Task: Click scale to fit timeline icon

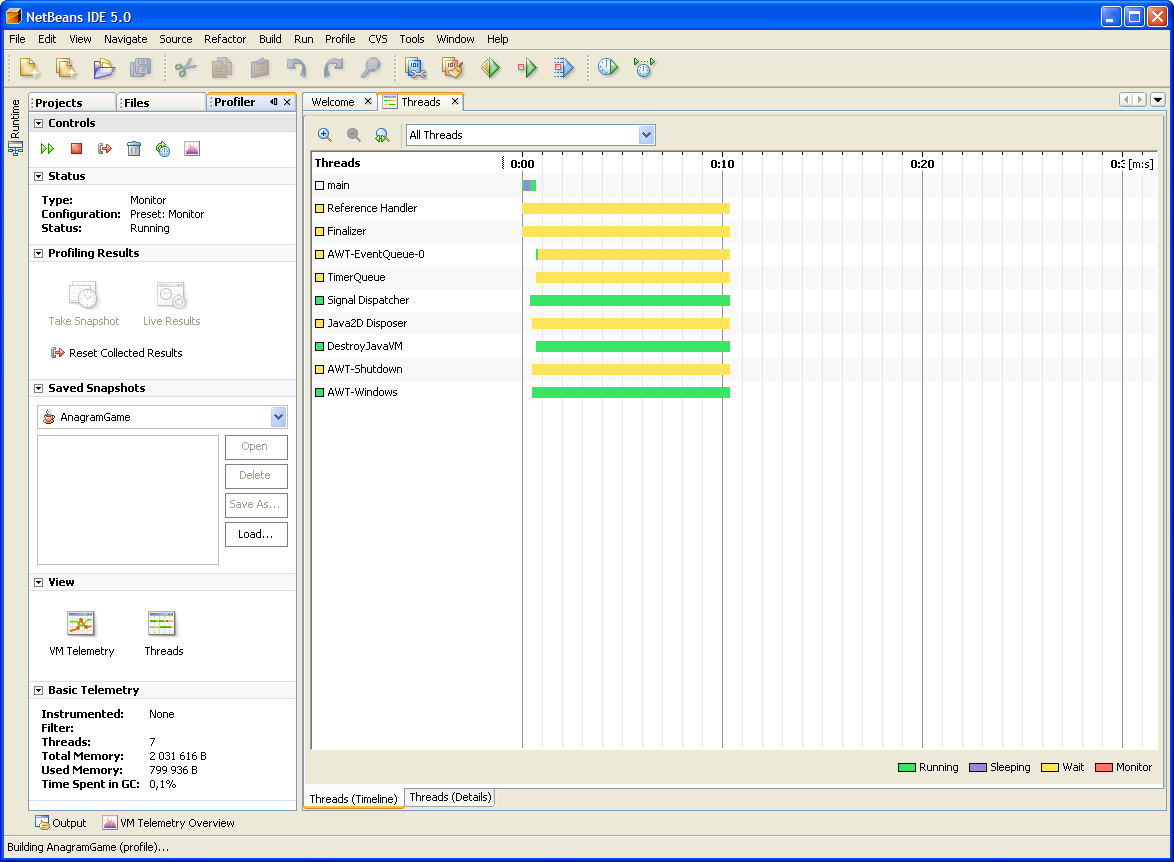Action: (x=382, y=135)
